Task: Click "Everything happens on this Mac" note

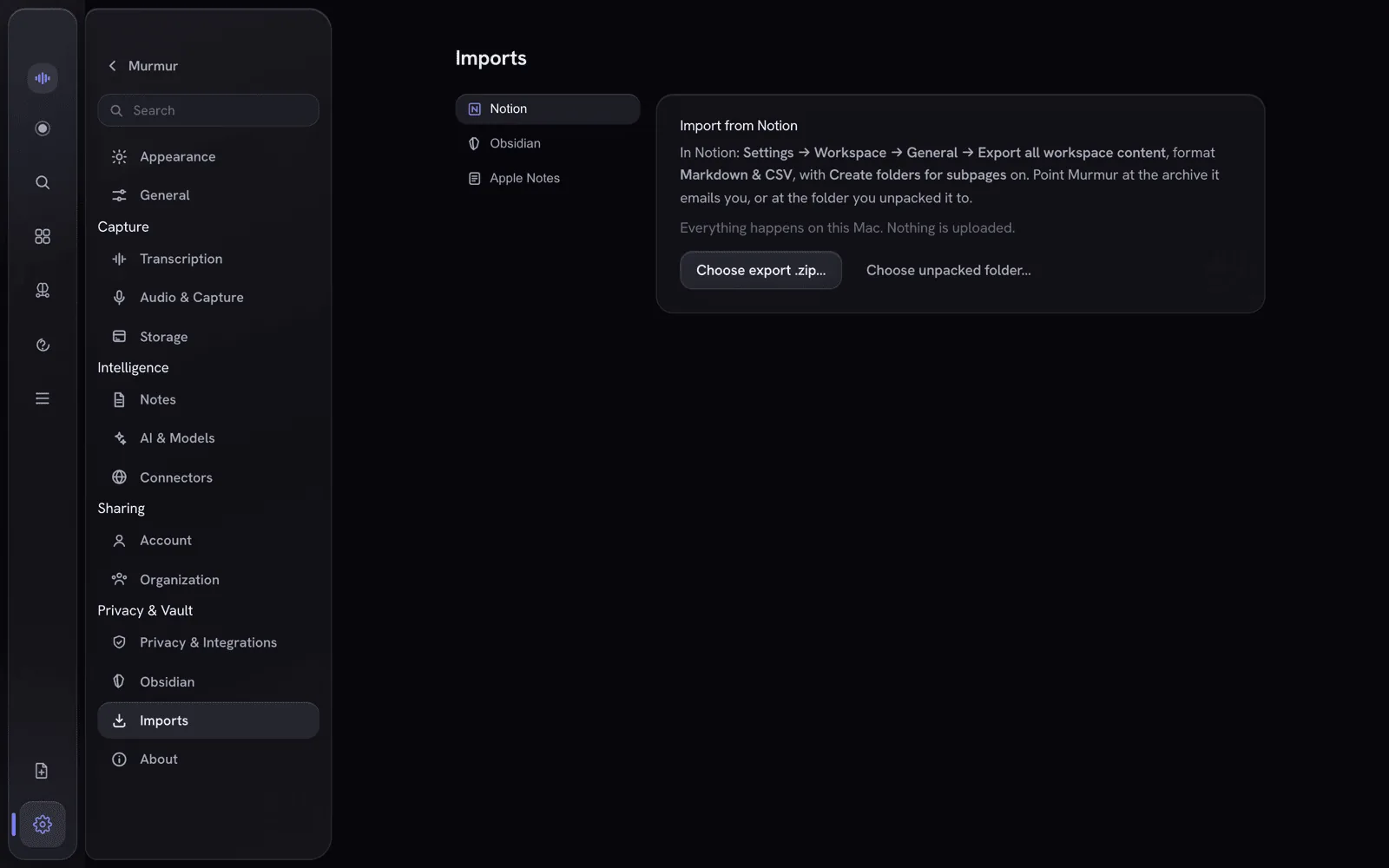Action: click(x=847, y=227)
